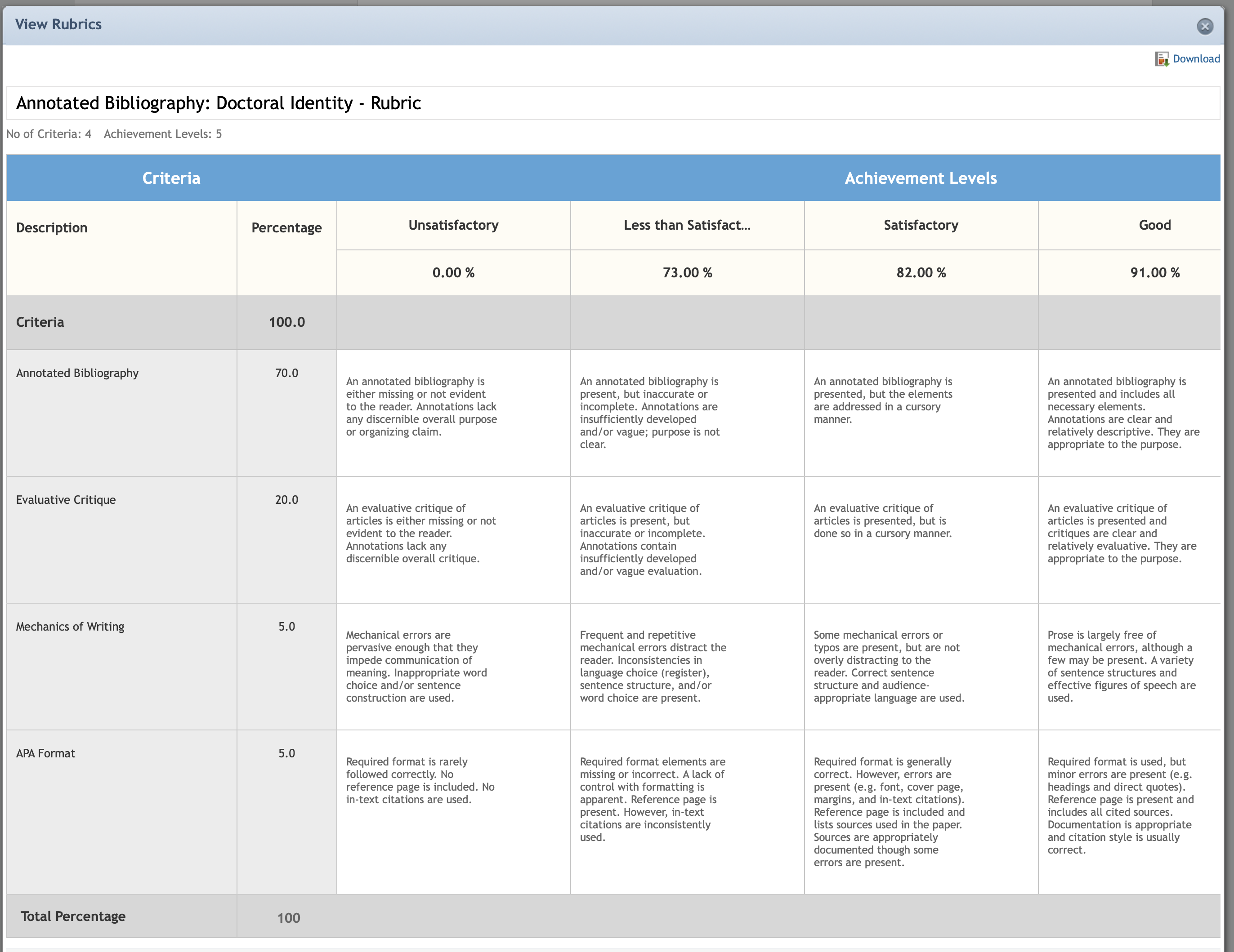This screenshot has height=952, width=1234.
Task: Click the 82.00 % level percentage
Action: click(x=921, y=273)
